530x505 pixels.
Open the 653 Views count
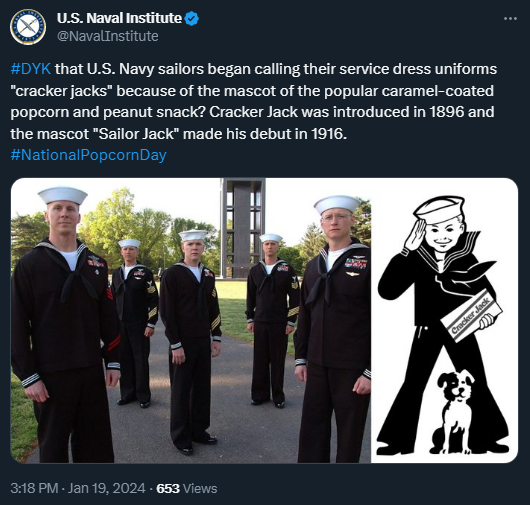[x=187, y=488]
